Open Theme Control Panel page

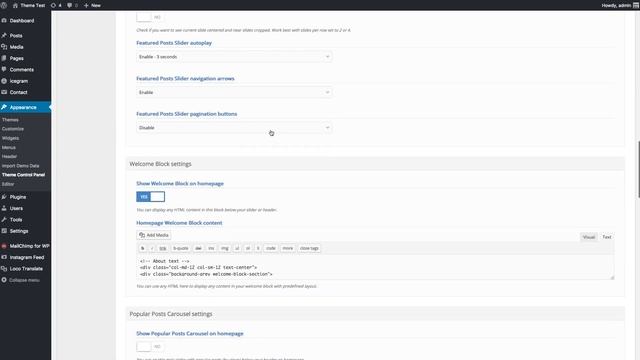(23, 175)
